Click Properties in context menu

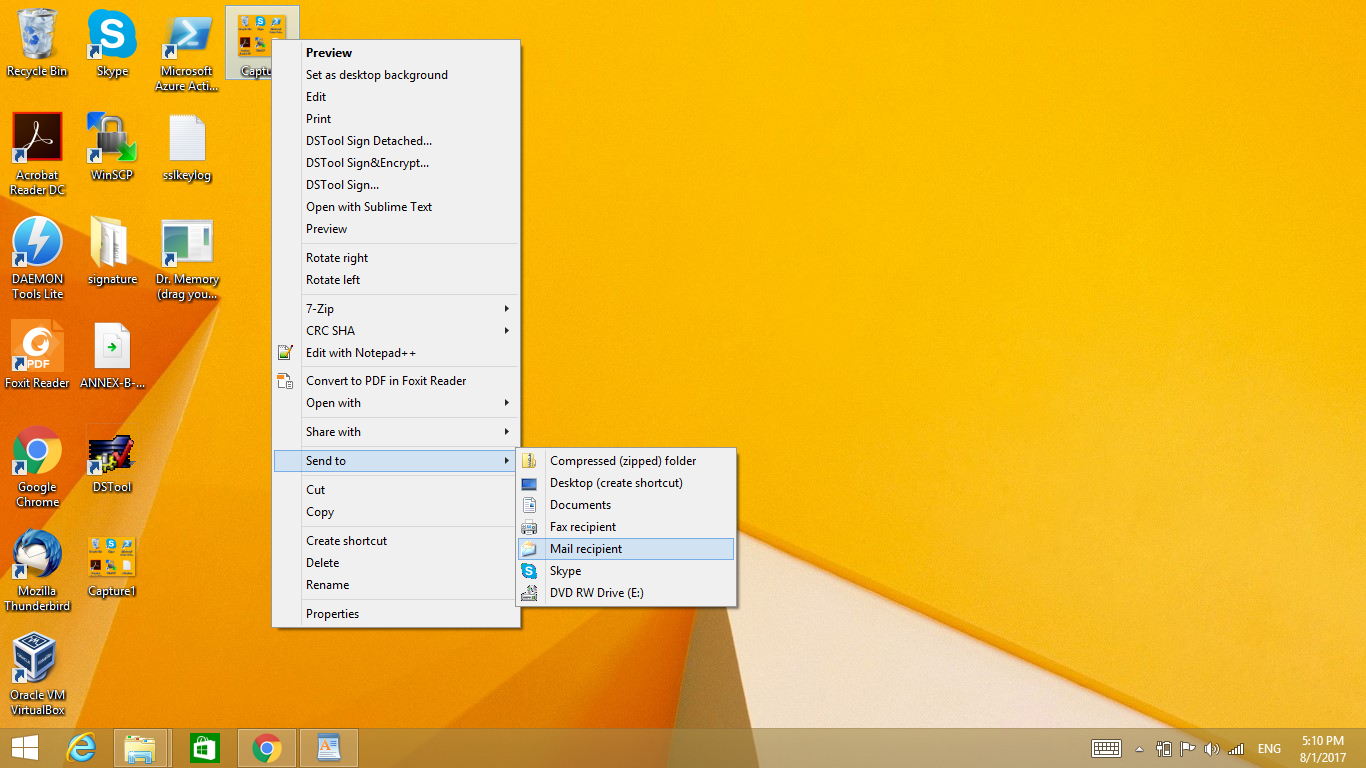(x=333, y=614)
